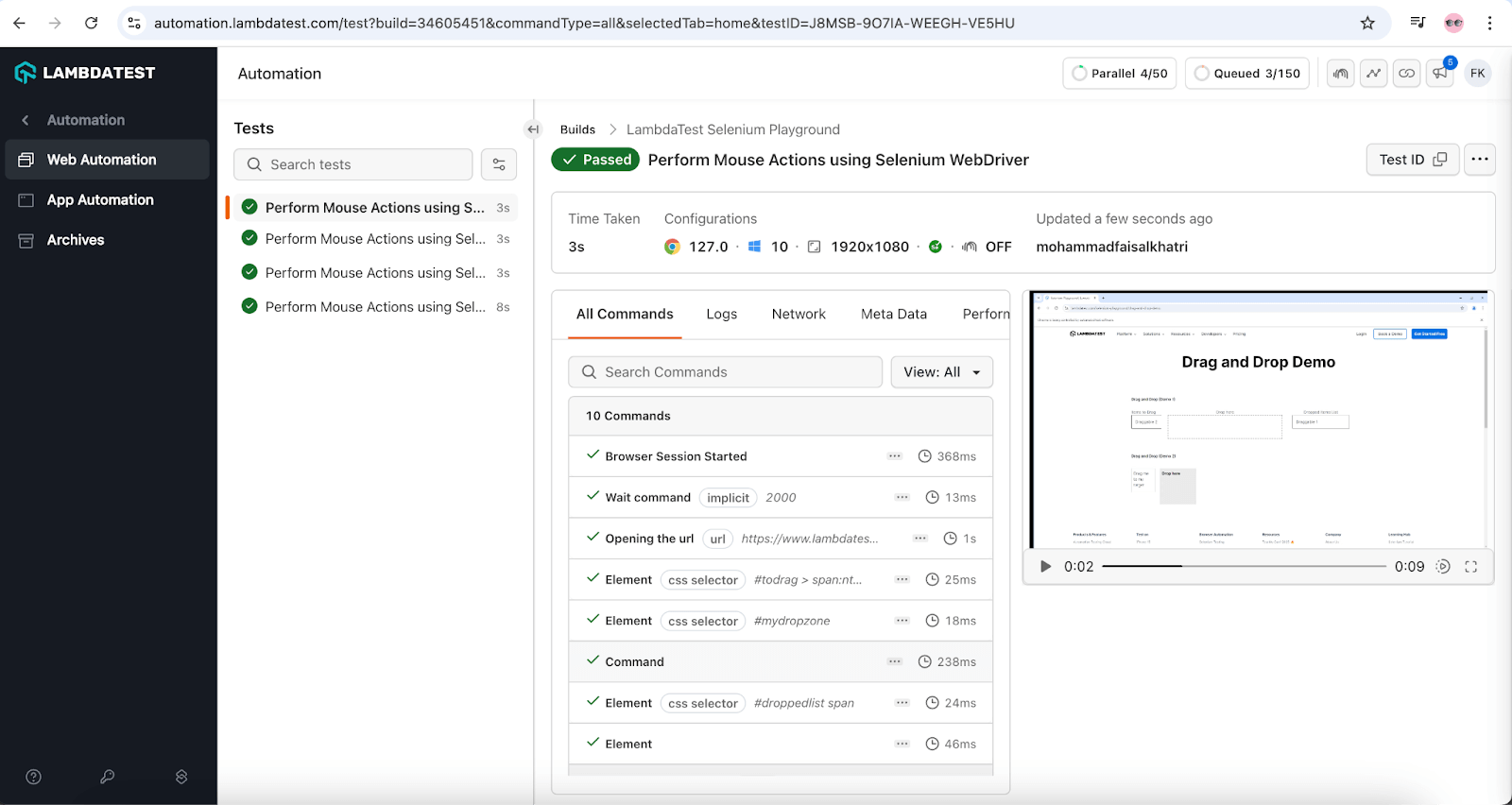Click the Parallel 4/50 indicator

coord(1119,74)
